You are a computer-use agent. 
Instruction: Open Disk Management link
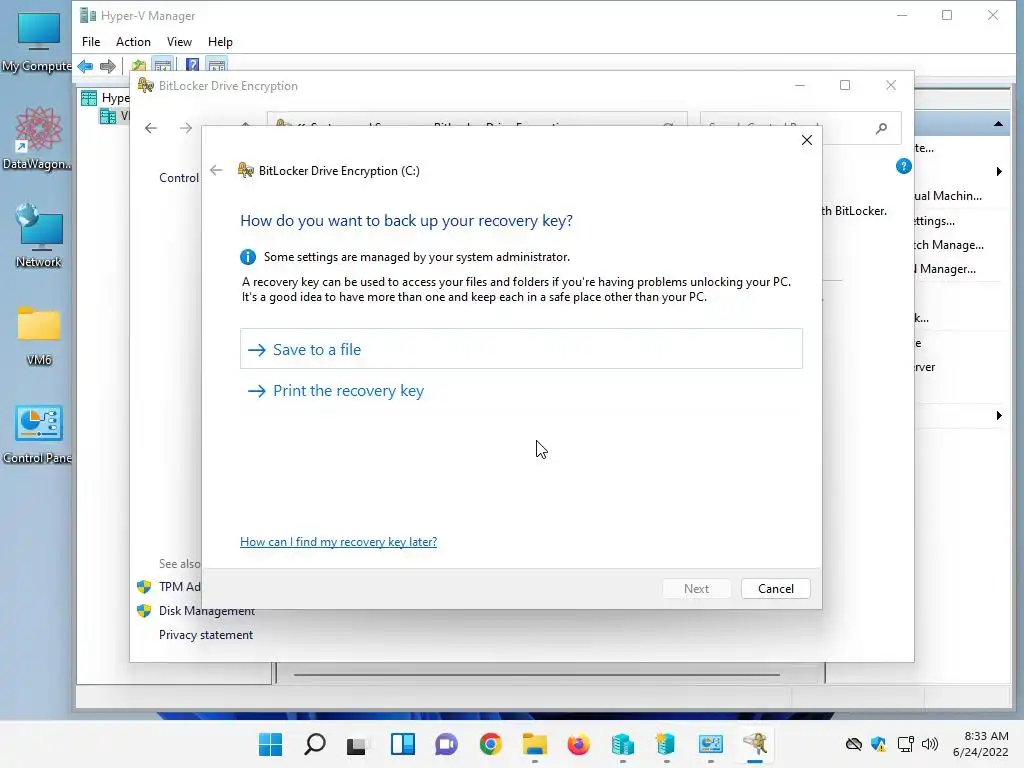coord(206,611)
